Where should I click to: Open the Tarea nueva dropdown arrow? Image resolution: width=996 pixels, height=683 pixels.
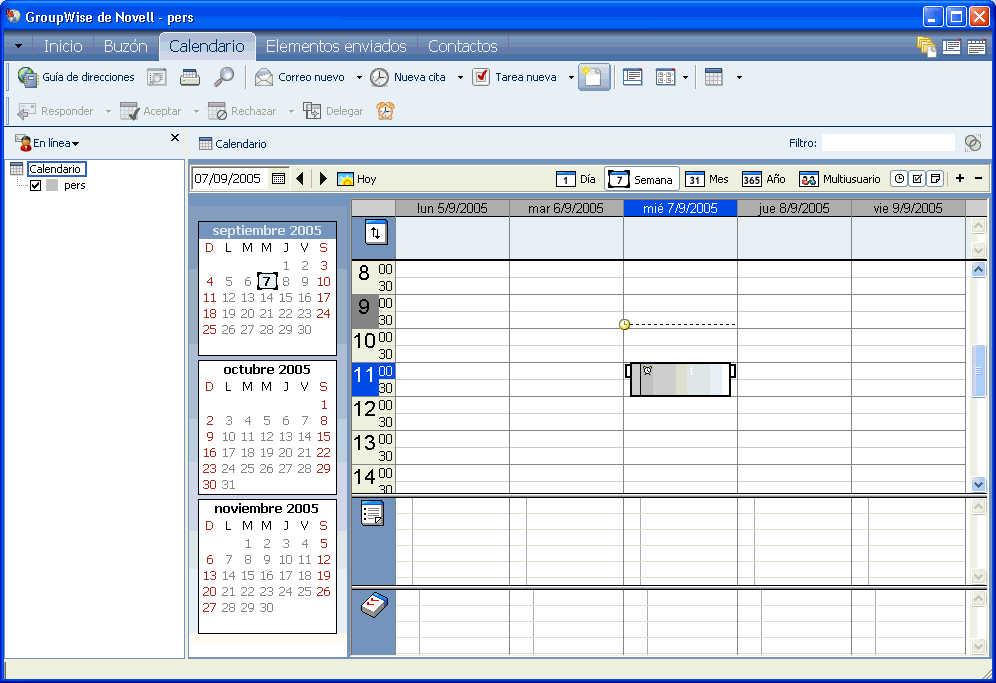click(x=571, y=78)
